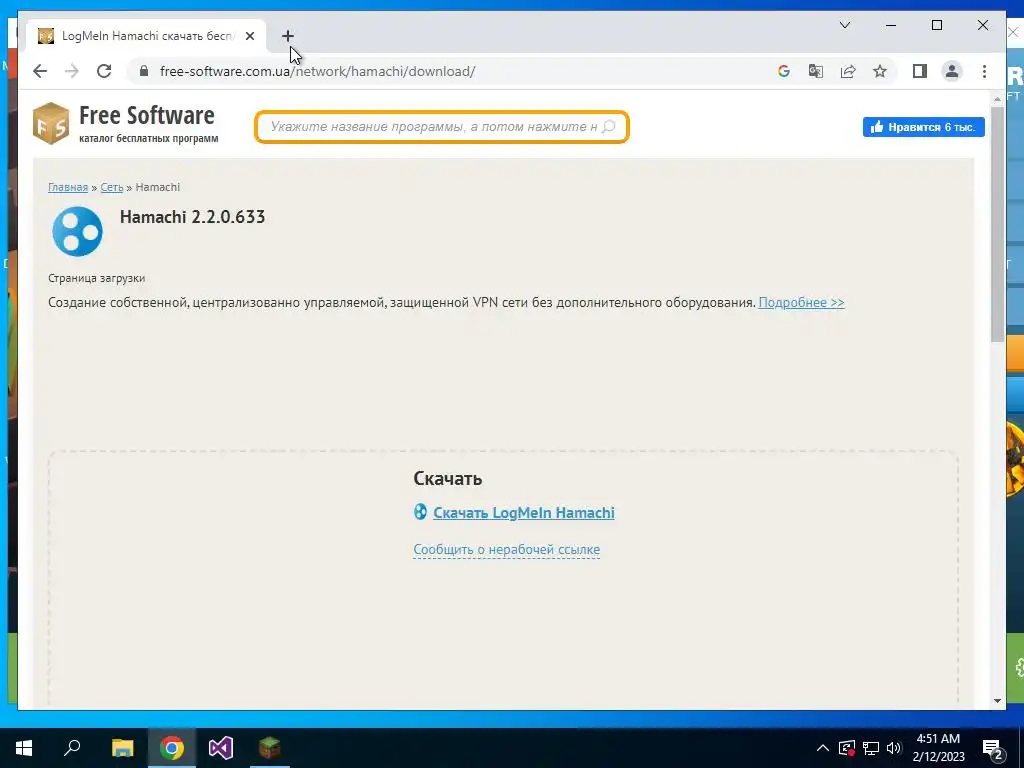Expand the hidden system tray icons

pyautogui.click(x=823, y=748)
